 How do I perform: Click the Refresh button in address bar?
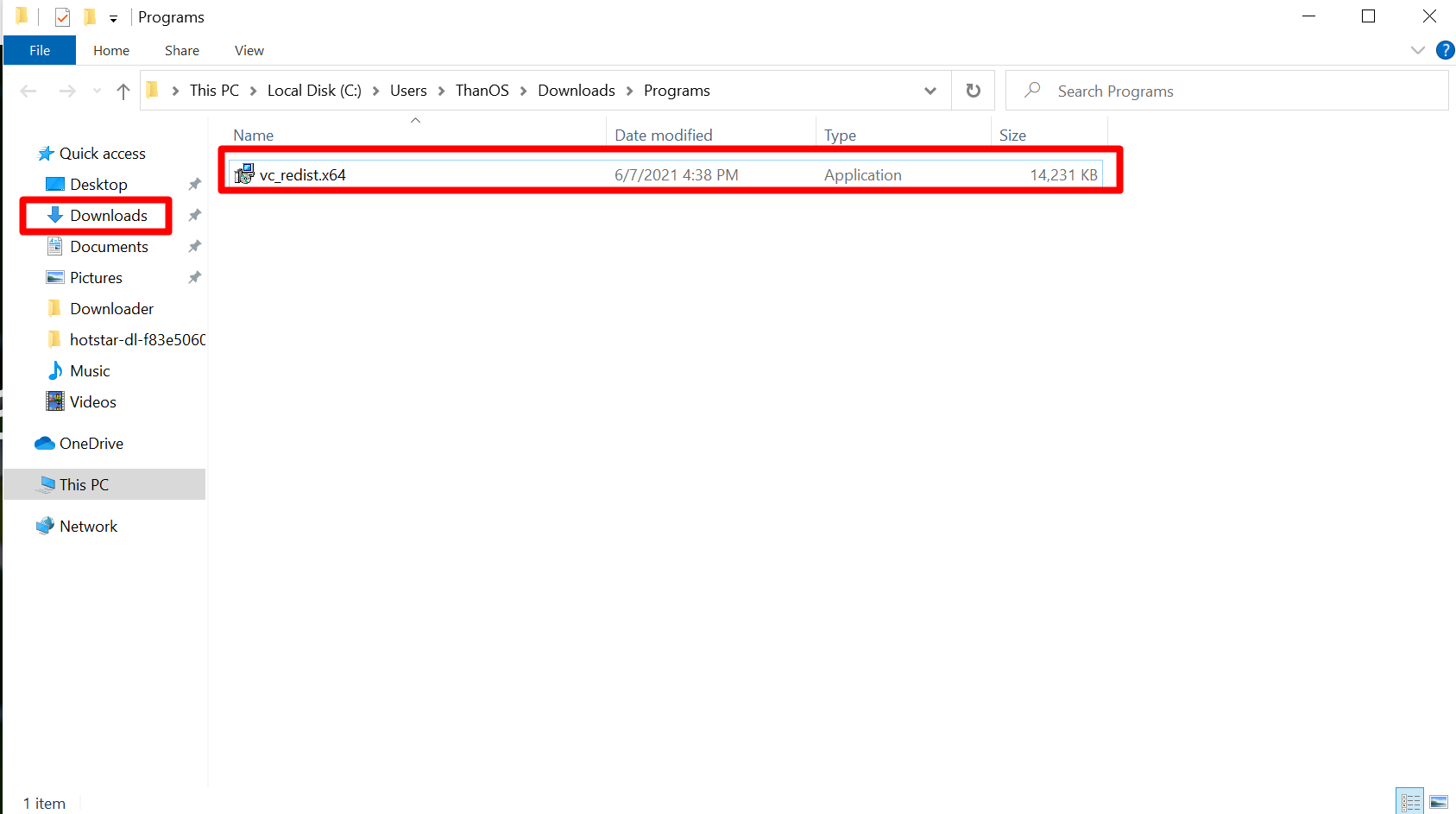tap(973, 91)
